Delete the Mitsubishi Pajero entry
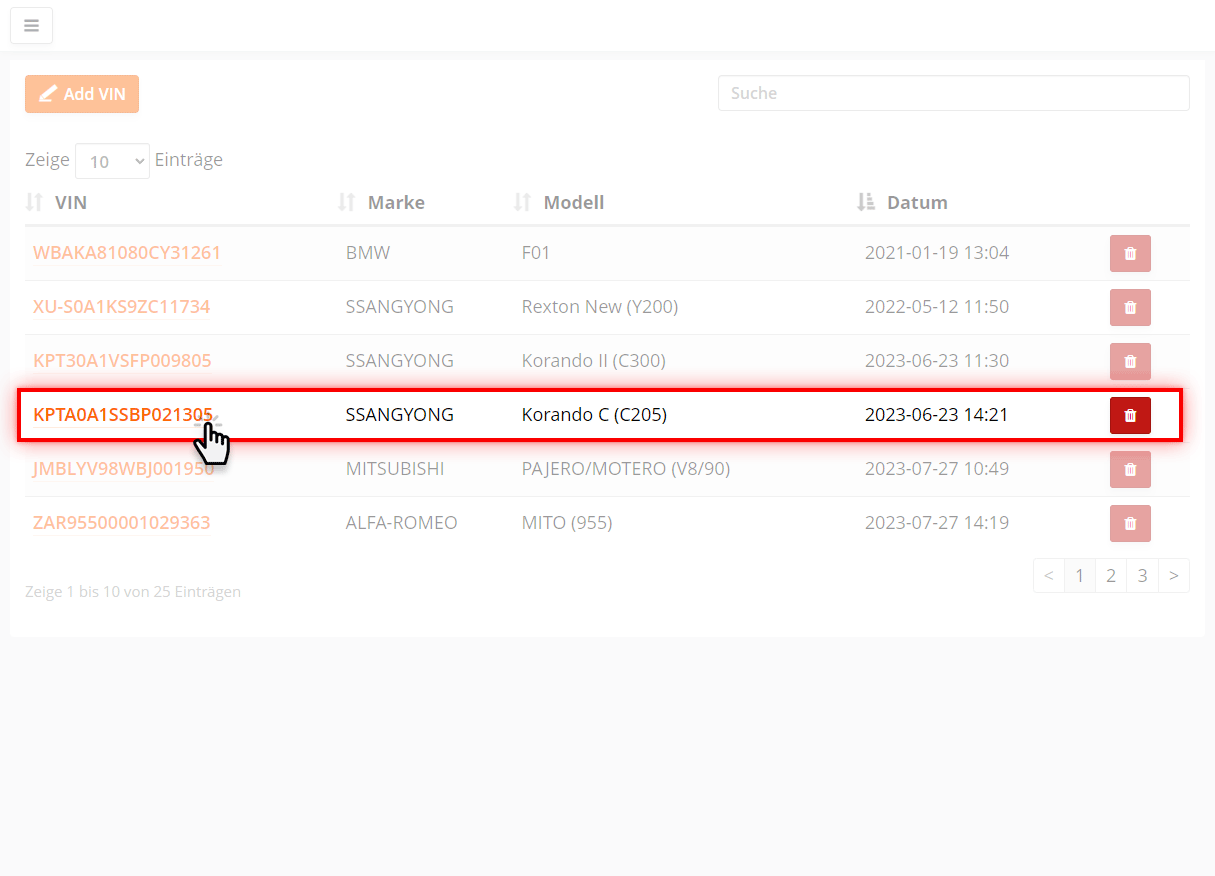The width and height of the screenshot is (1215, 876). pos(1130,469)
